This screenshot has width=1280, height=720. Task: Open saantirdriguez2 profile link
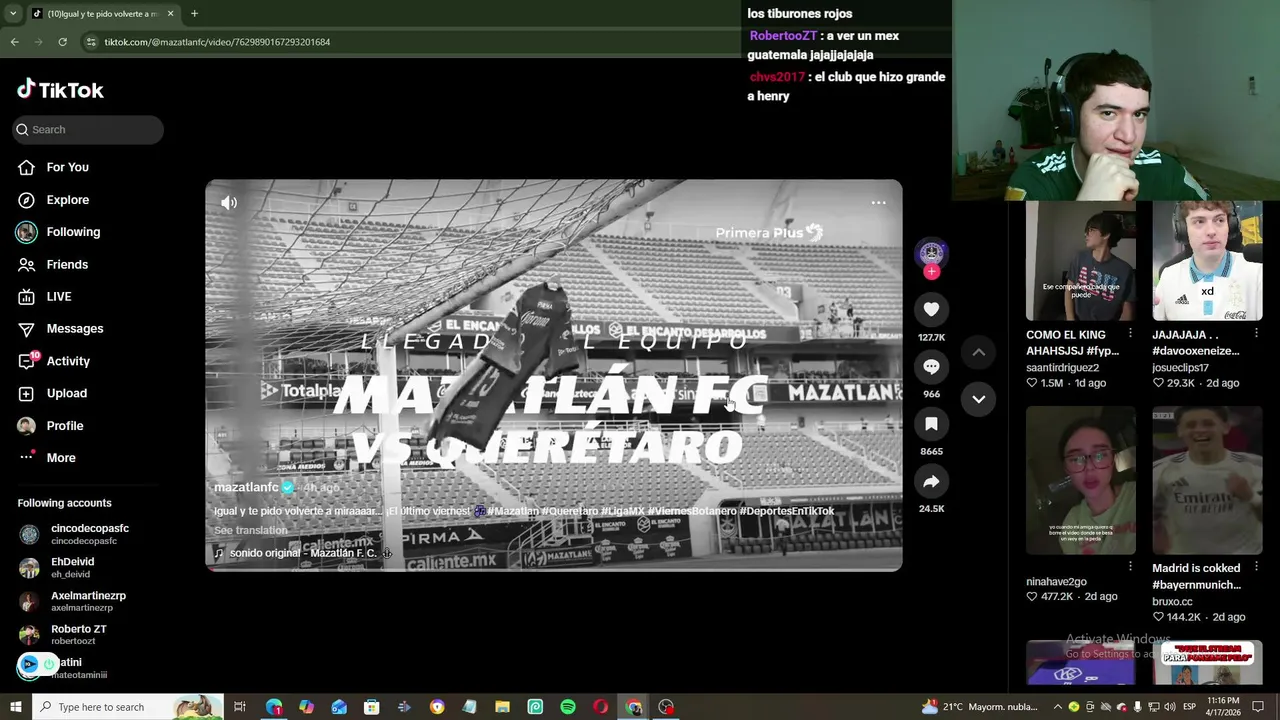(1062, 368)
